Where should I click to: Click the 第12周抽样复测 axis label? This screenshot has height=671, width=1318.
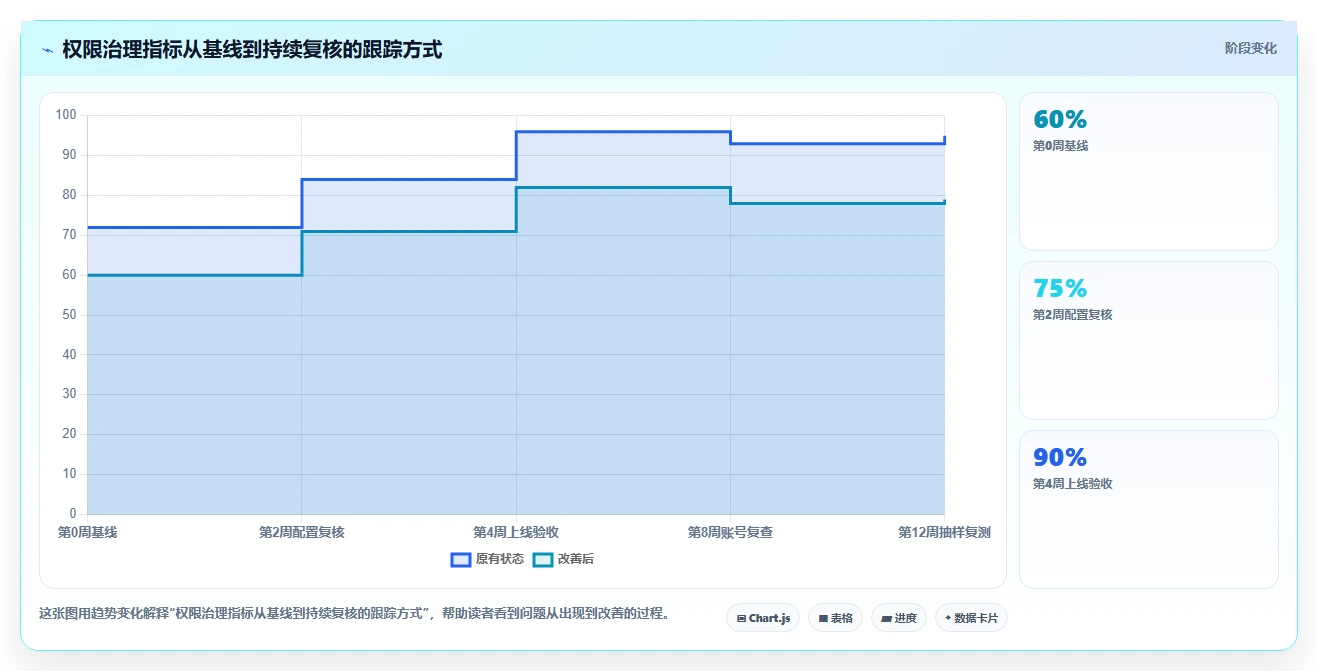tap(944, 532)
